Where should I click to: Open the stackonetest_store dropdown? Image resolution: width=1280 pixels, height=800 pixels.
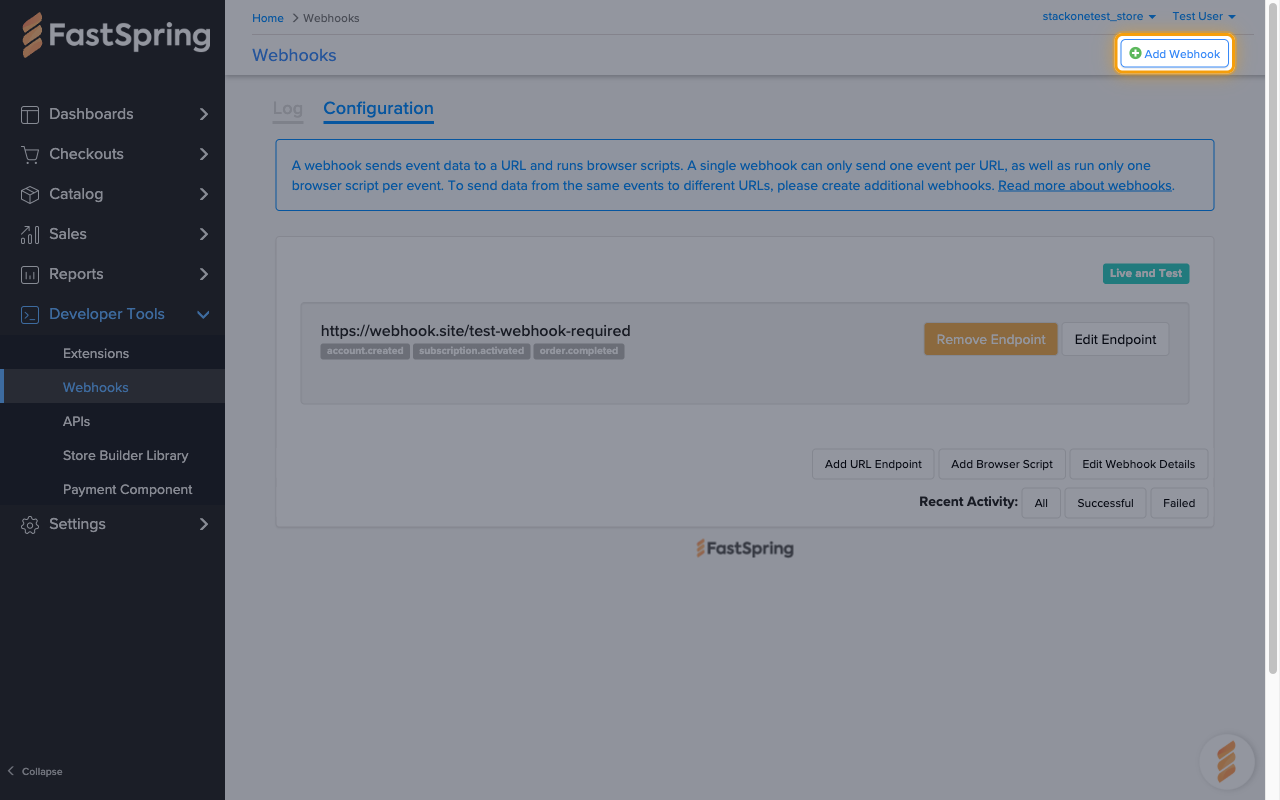pyautogui.click(x=1099, y=17)
